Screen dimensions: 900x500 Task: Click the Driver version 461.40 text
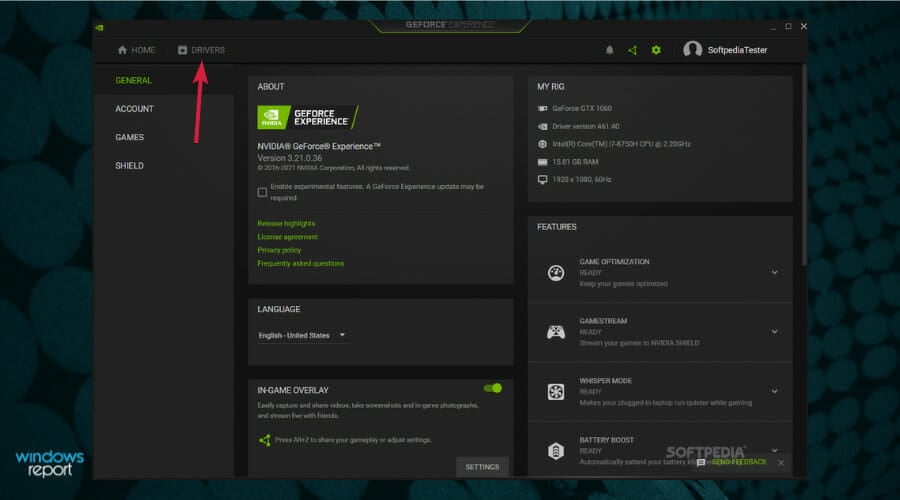(585, 126)
